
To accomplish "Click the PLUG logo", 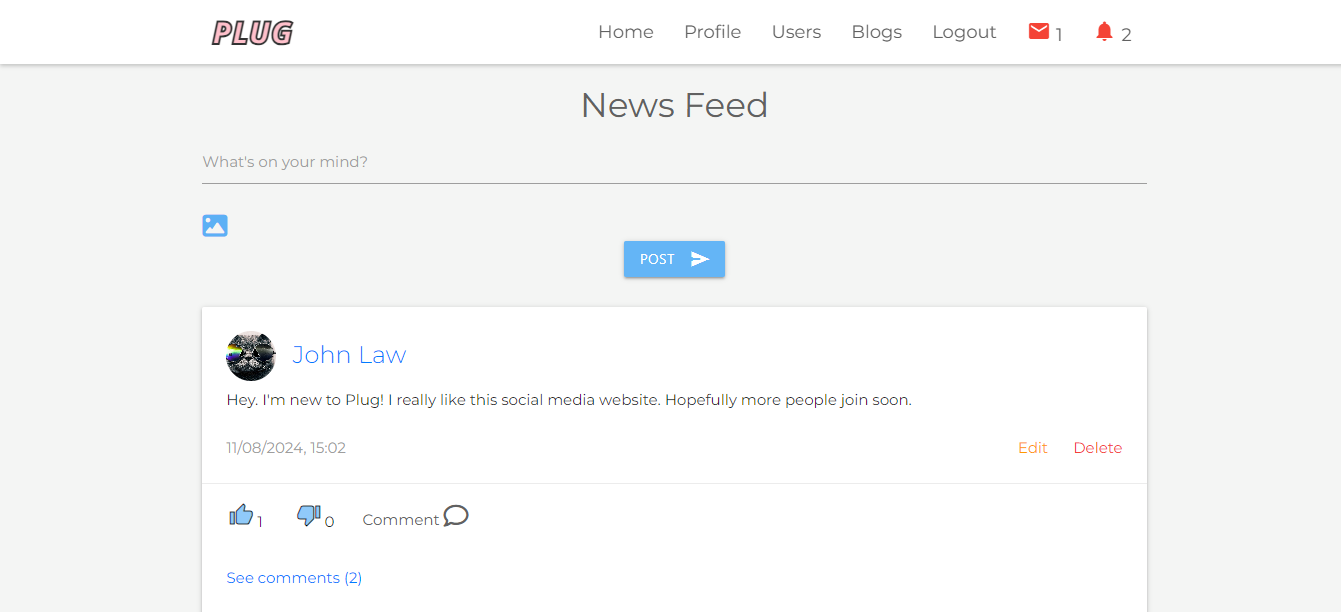I will click(x=252, y=33).
